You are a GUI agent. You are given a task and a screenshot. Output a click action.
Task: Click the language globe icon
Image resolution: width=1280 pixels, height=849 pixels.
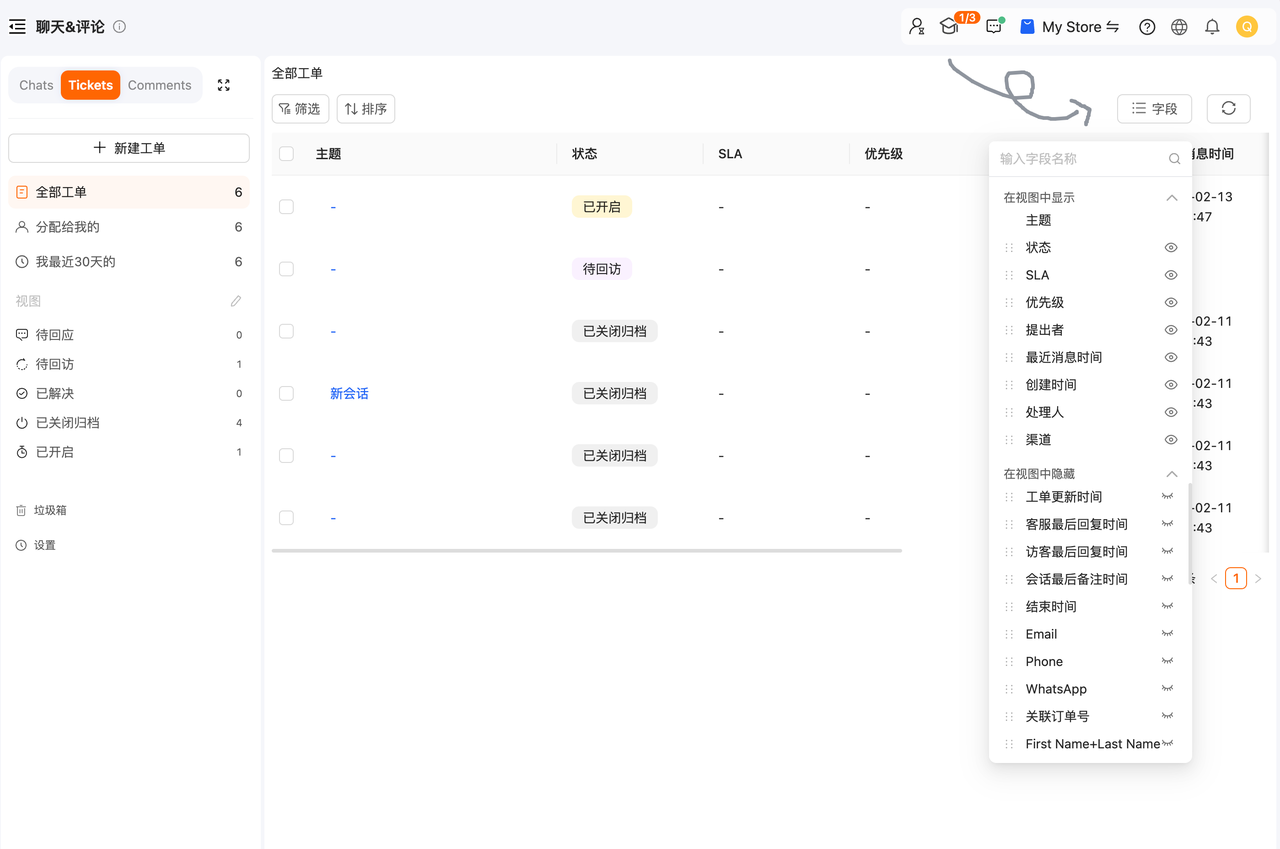pos(1179,27)
